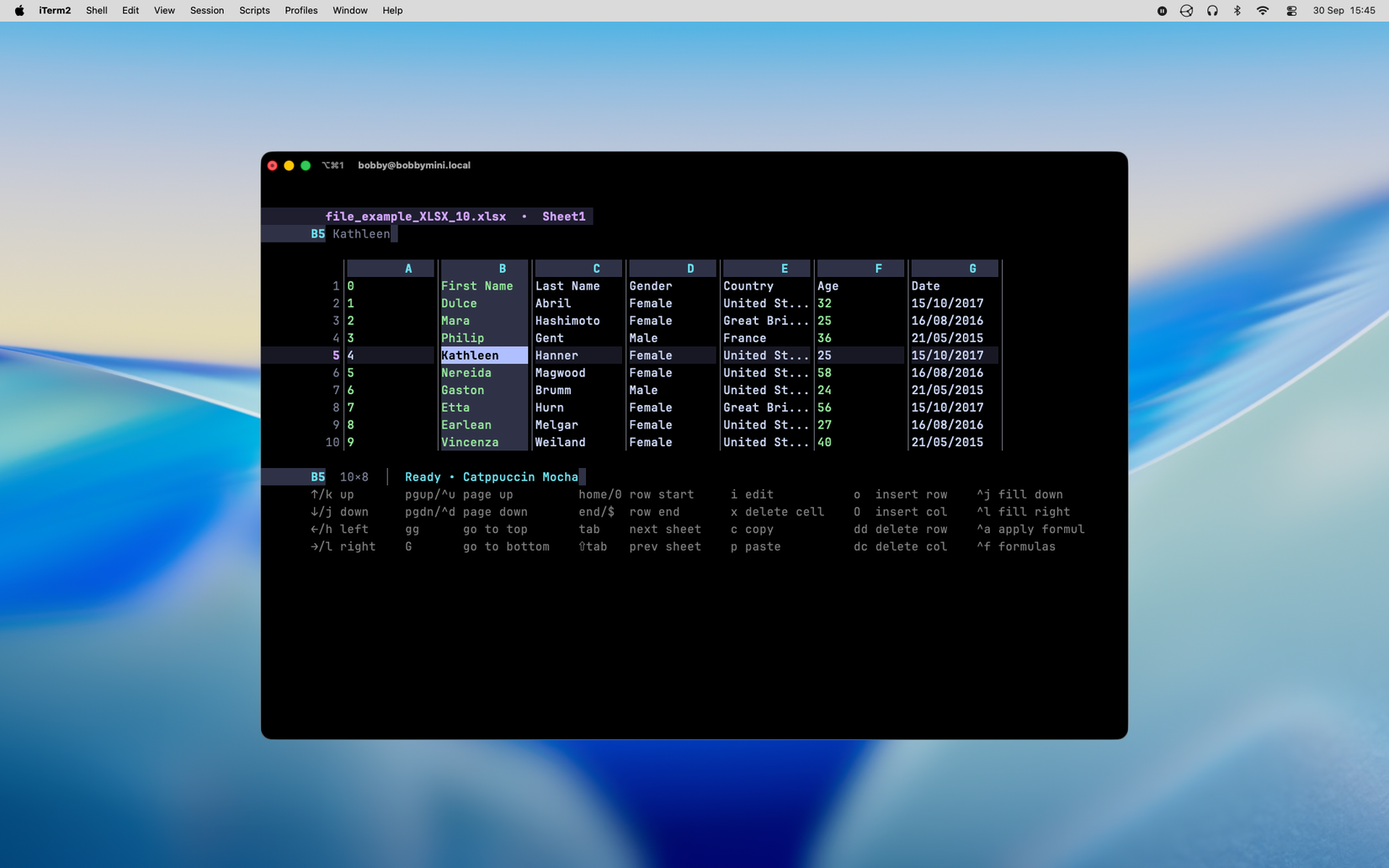Select the France cell in Country column
Screen dimensions: 1389x868
(744, 338)
